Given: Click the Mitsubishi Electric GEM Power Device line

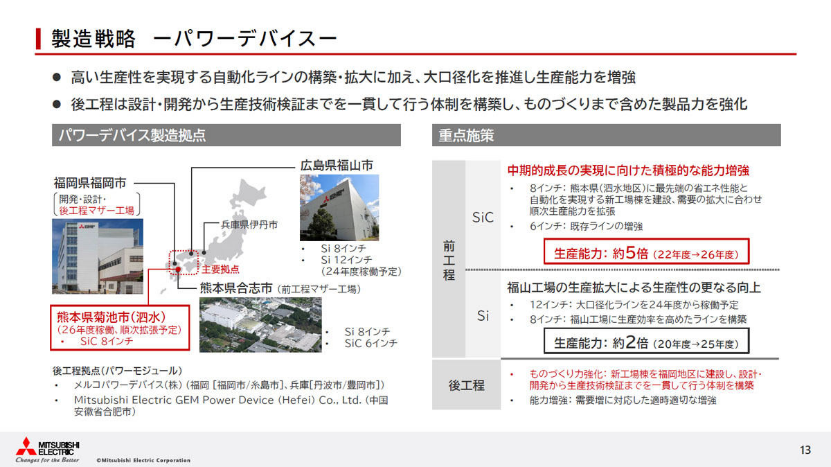Looking at the screenshot, I should click(231, 406).
